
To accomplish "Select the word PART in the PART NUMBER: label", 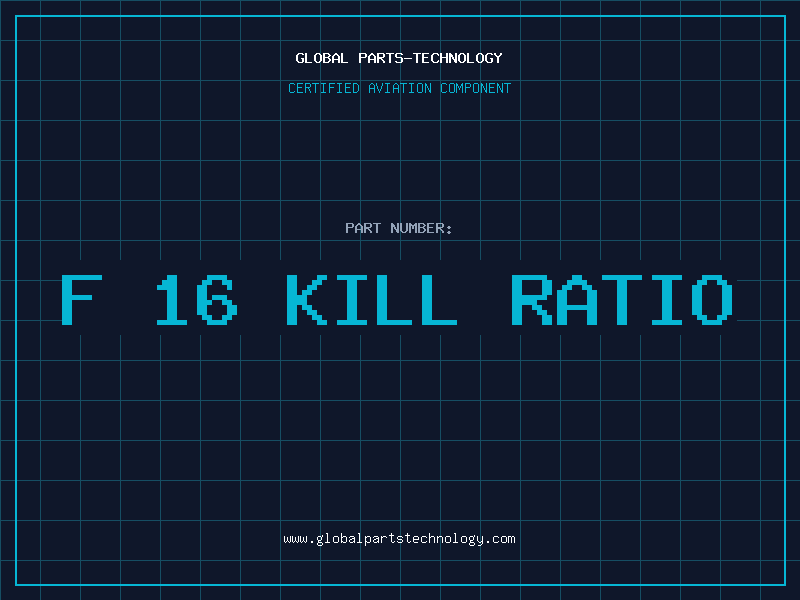I will click(x=362, y=228).
